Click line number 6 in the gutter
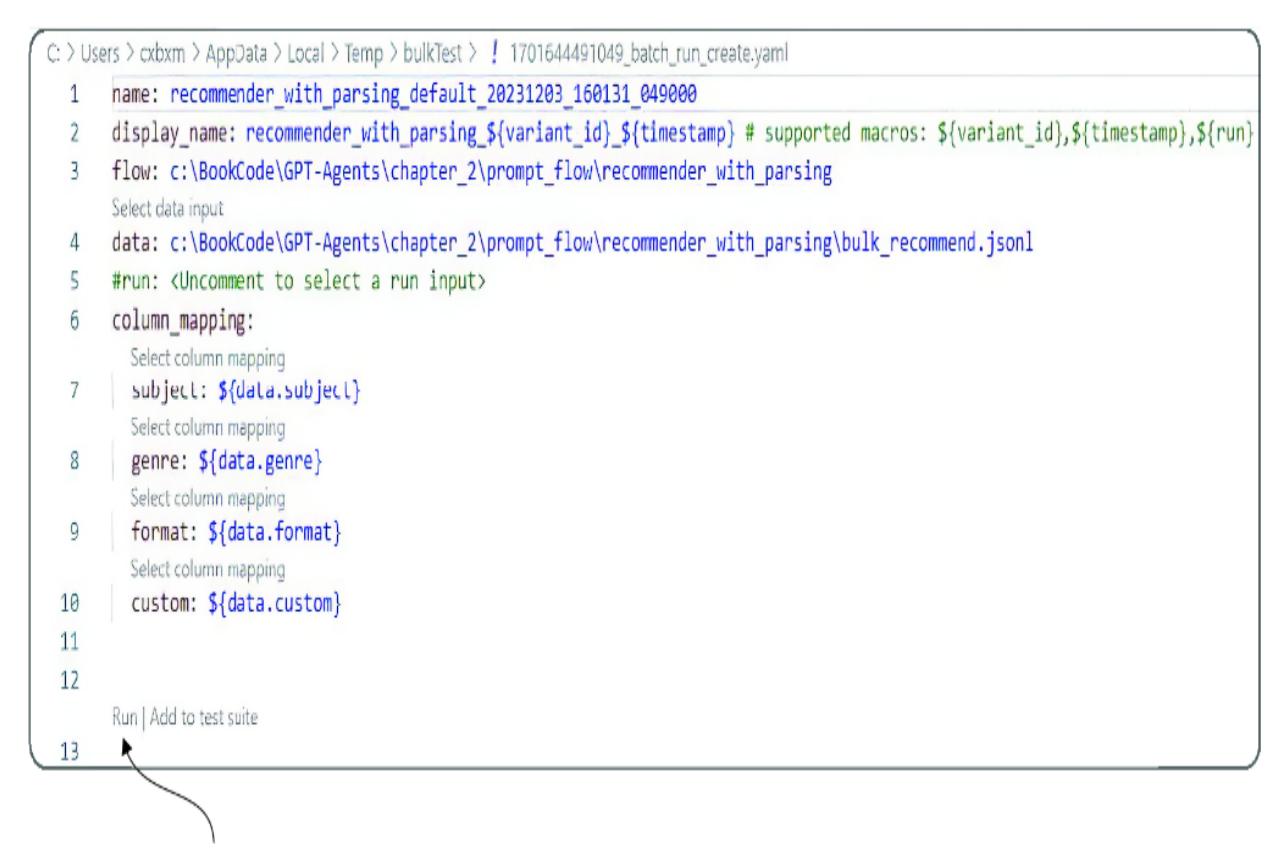The image size is (1286, 849). (59, 327)
